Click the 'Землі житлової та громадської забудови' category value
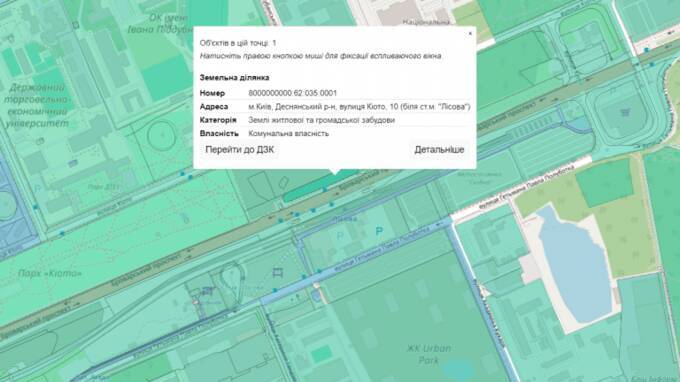This screenshot has height=382, width=680. 321,120
